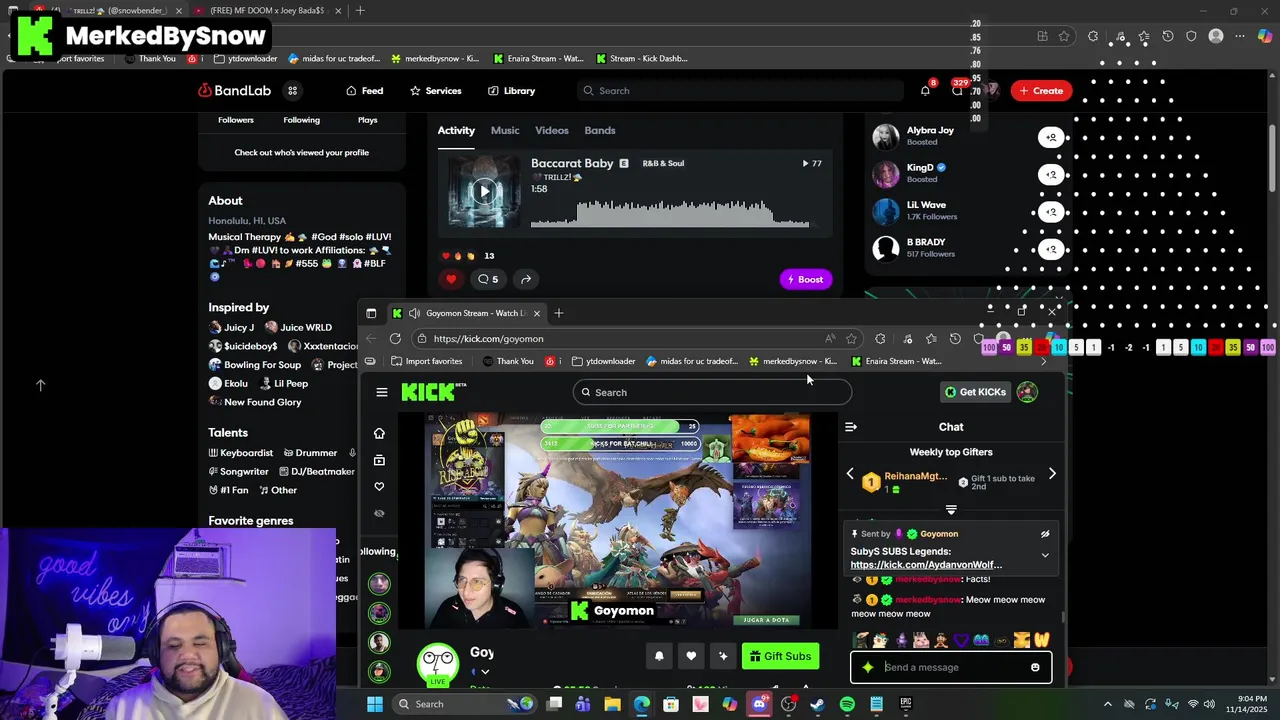Switch to Bands tab on BandLab

point(600,131)
